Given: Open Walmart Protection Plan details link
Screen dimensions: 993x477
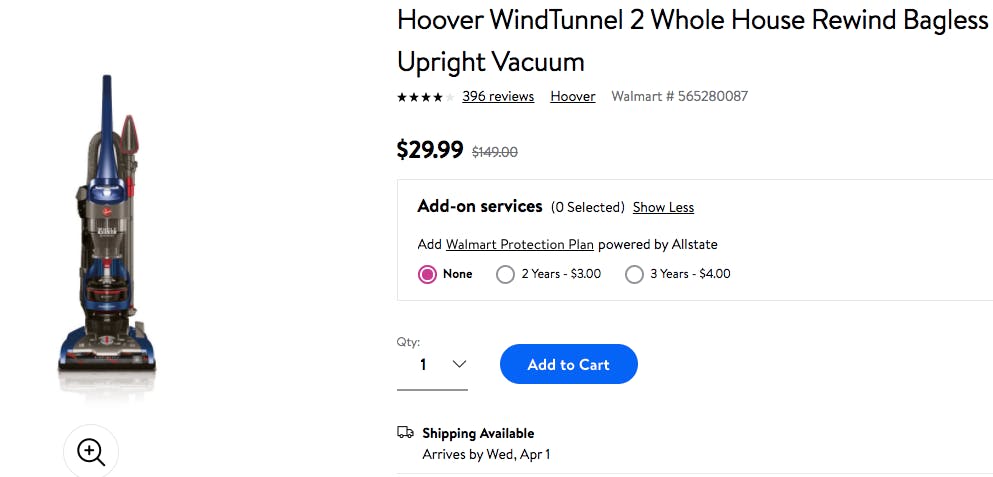Looking at the screenshot, I should 520,244.
